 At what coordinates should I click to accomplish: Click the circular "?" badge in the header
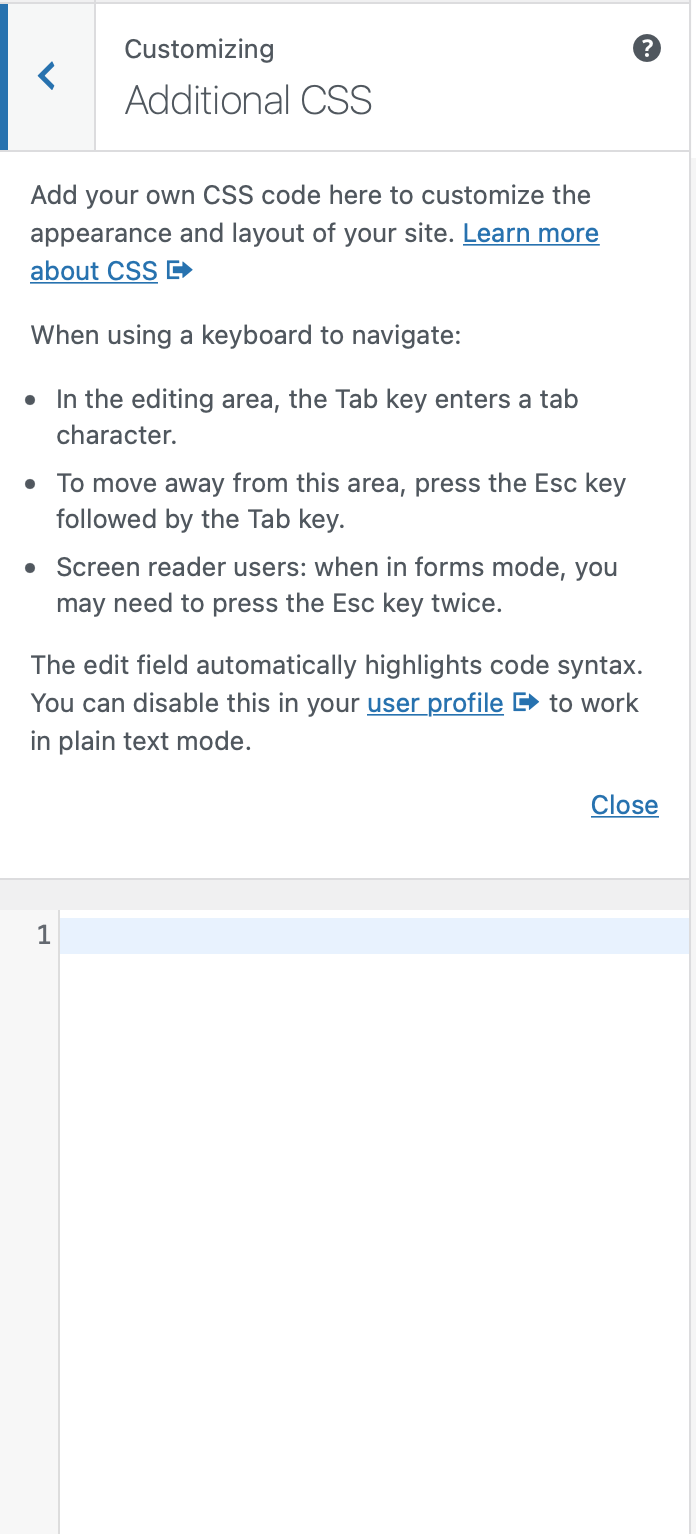(x=647, y=48)
